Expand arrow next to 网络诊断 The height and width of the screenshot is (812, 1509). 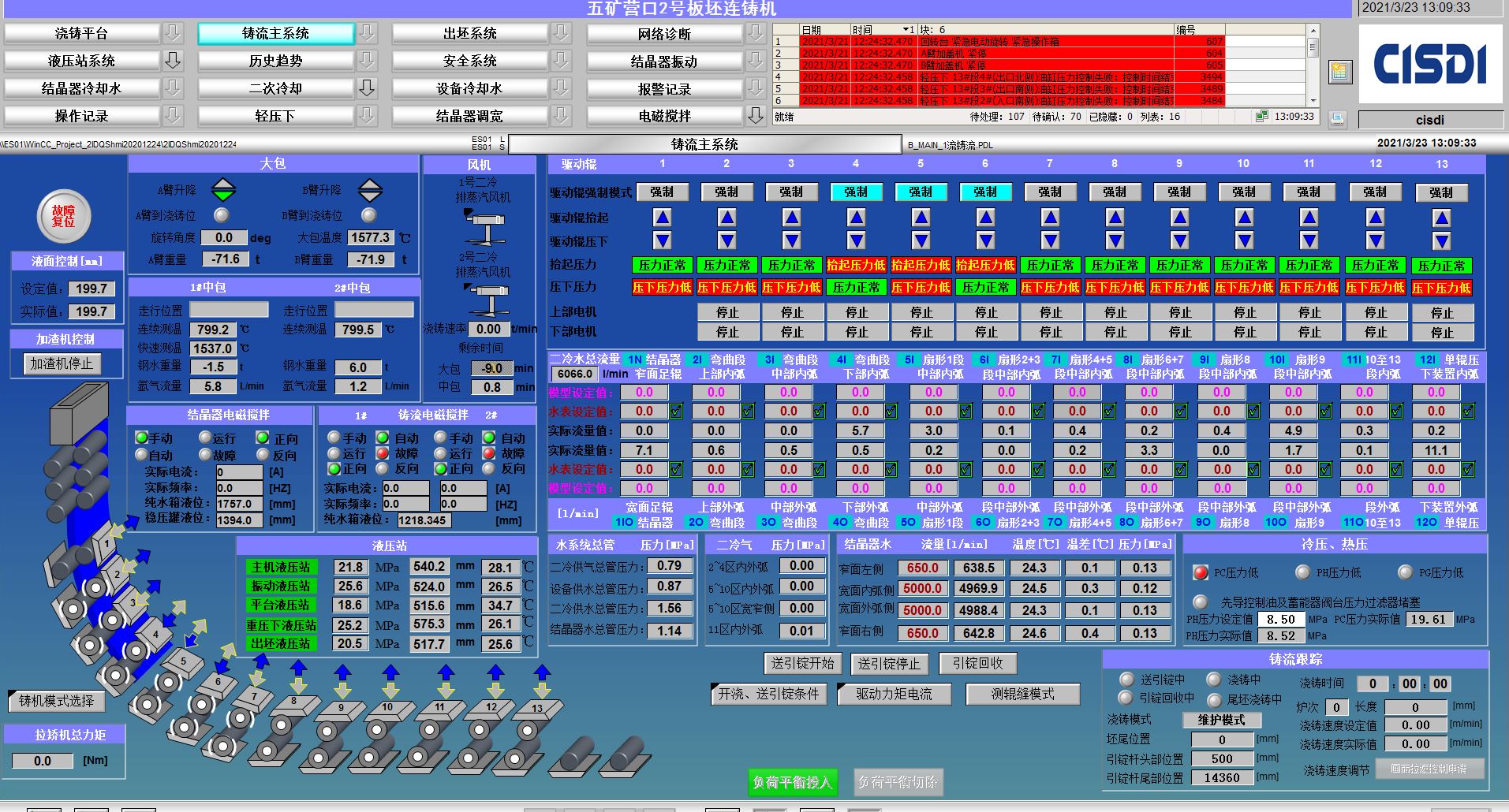(x=756, y=33)
